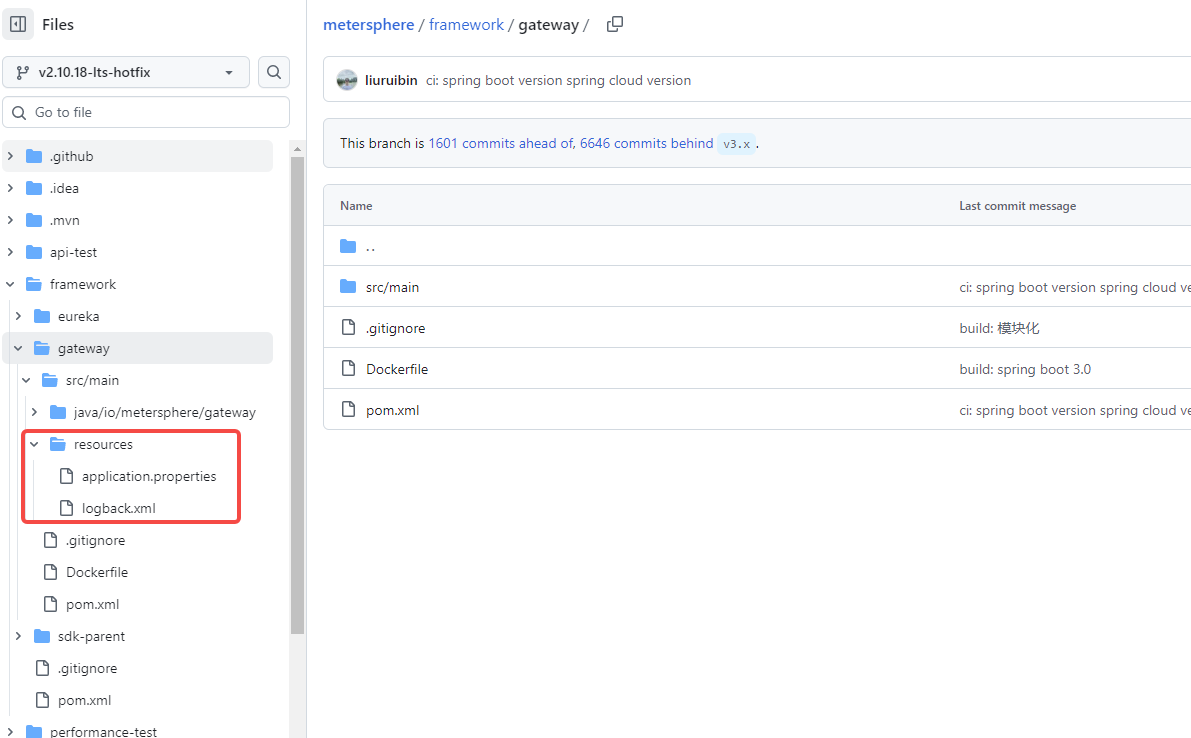Screen dimensions: 1191x738
Task: Click the file tree scrollbar up arrow
Action: (297, 149)
